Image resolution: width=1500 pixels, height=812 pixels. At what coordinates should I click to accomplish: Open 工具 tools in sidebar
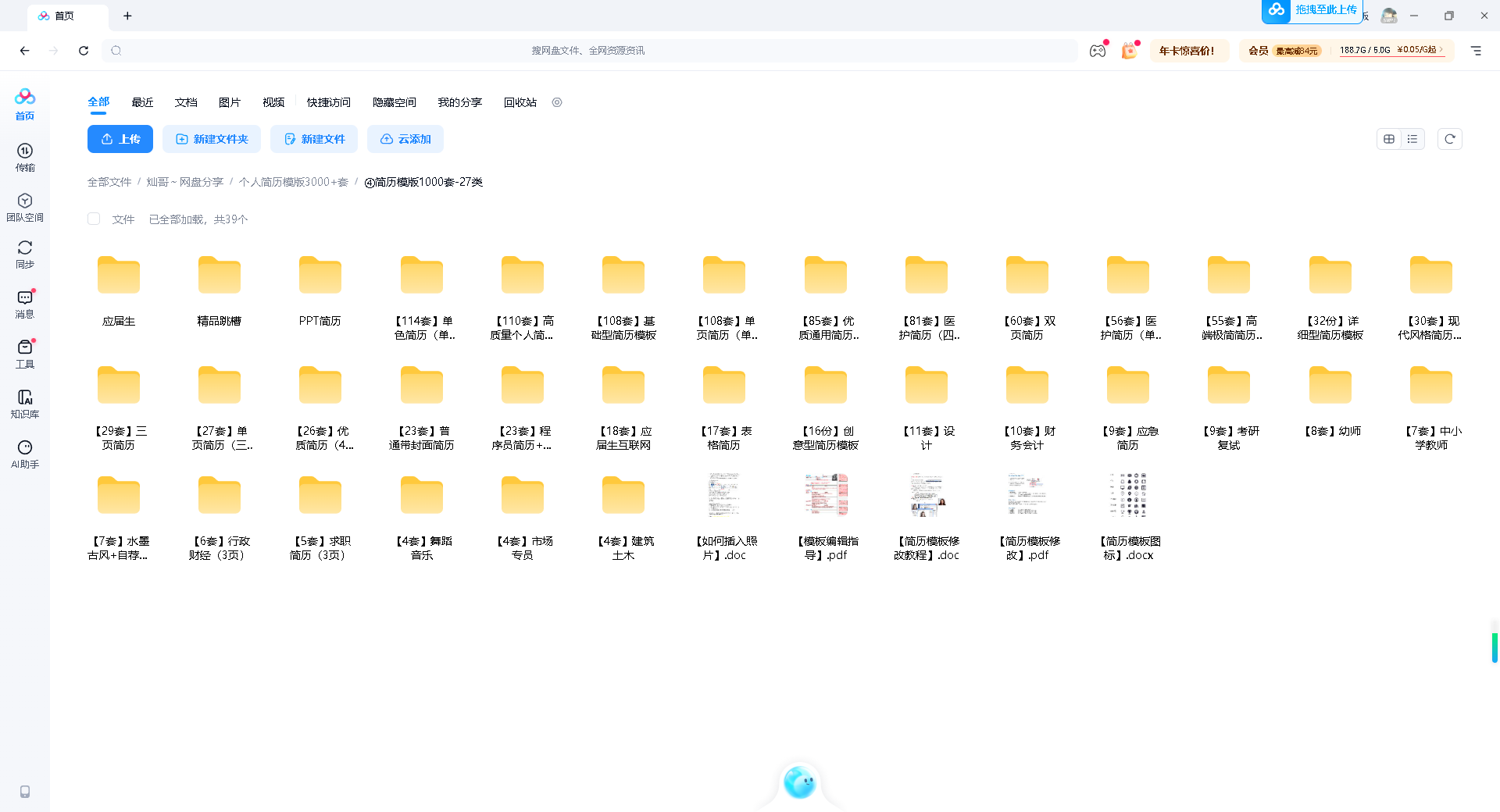pyautogui.click(x=25, y=354)
